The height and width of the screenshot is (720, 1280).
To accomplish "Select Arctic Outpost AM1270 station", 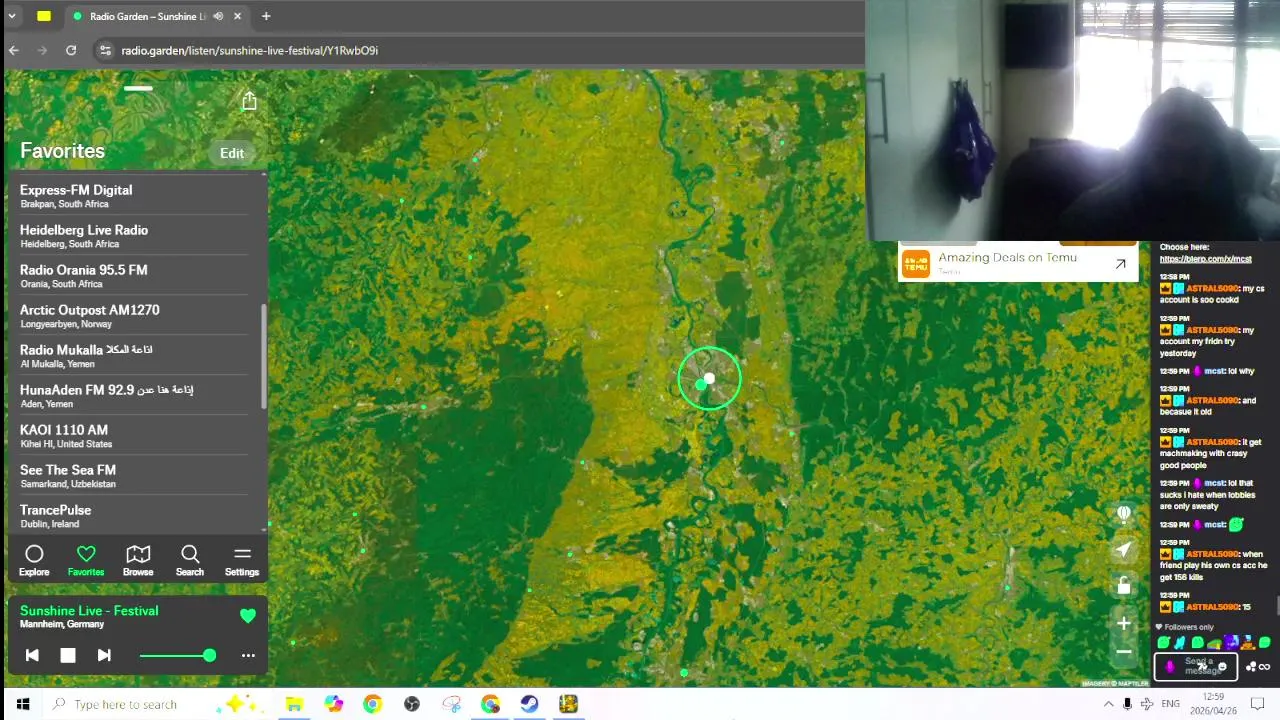I will click(x=134, y=316).
